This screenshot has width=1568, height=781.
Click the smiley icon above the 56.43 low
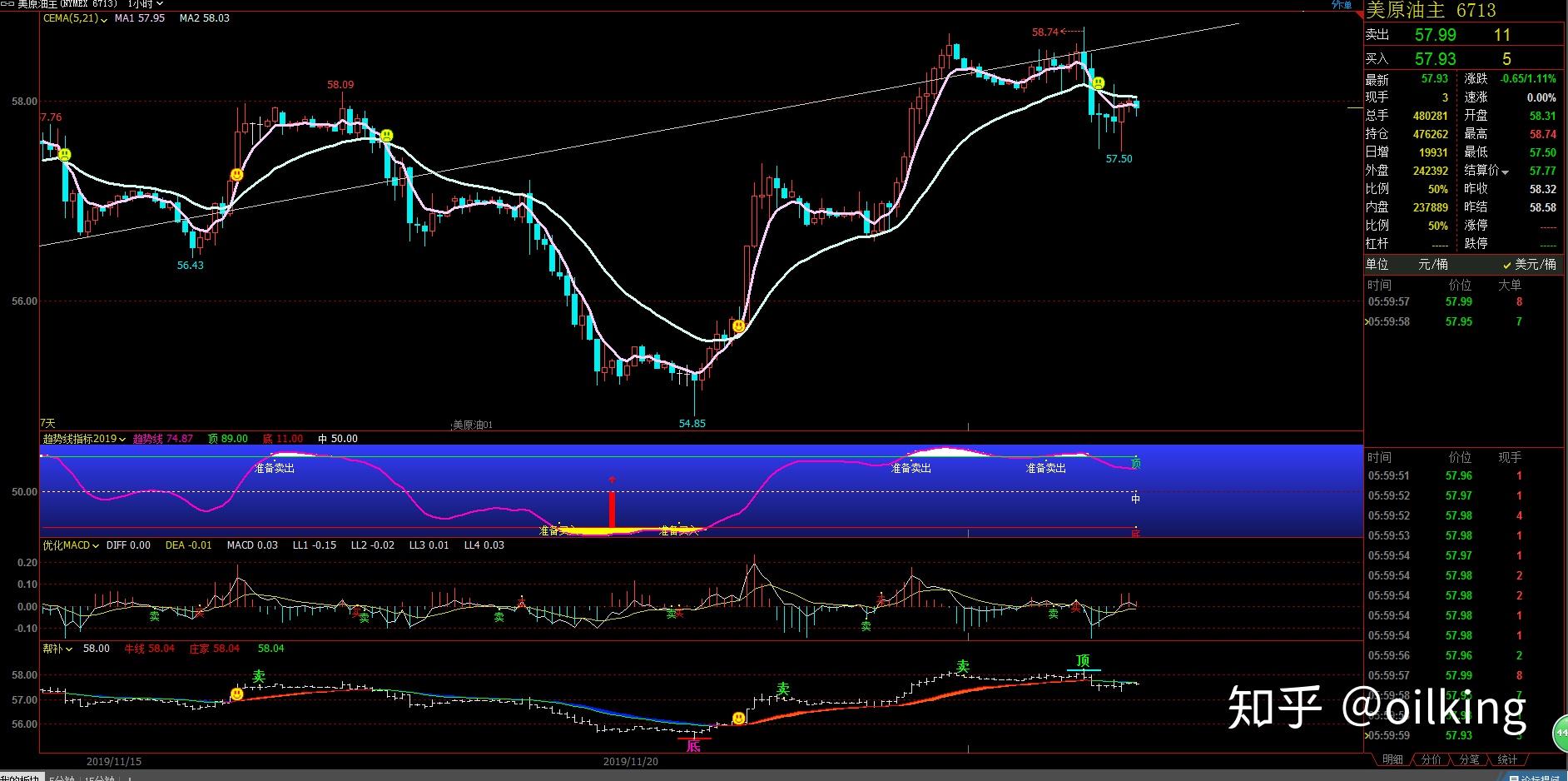click(x=236, y=175)
